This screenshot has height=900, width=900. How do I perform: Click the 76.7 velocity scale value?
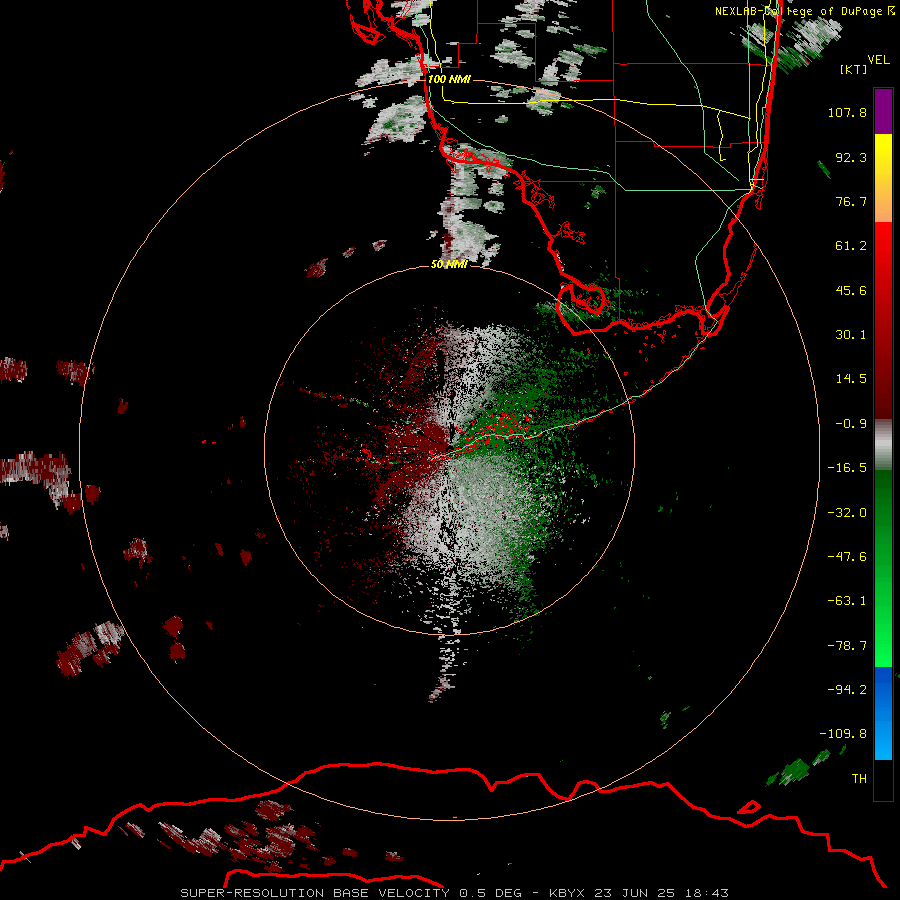coord(851,201)
